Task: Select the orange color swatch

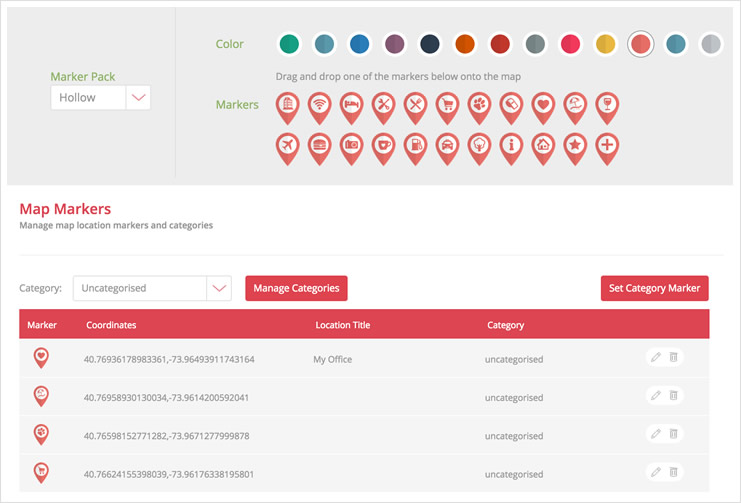Action: point(464,44)
